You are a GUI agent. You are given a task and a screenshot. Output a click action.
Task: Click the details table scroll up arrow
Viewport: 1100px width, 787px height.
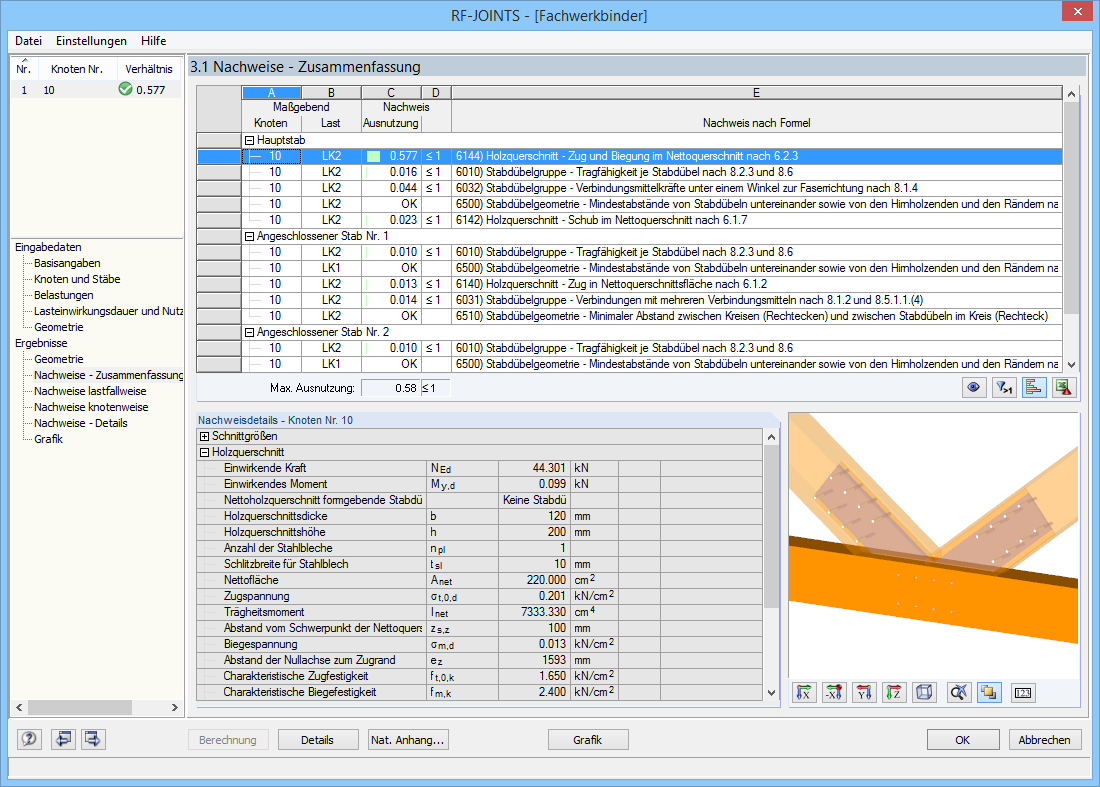click(771, 437)
